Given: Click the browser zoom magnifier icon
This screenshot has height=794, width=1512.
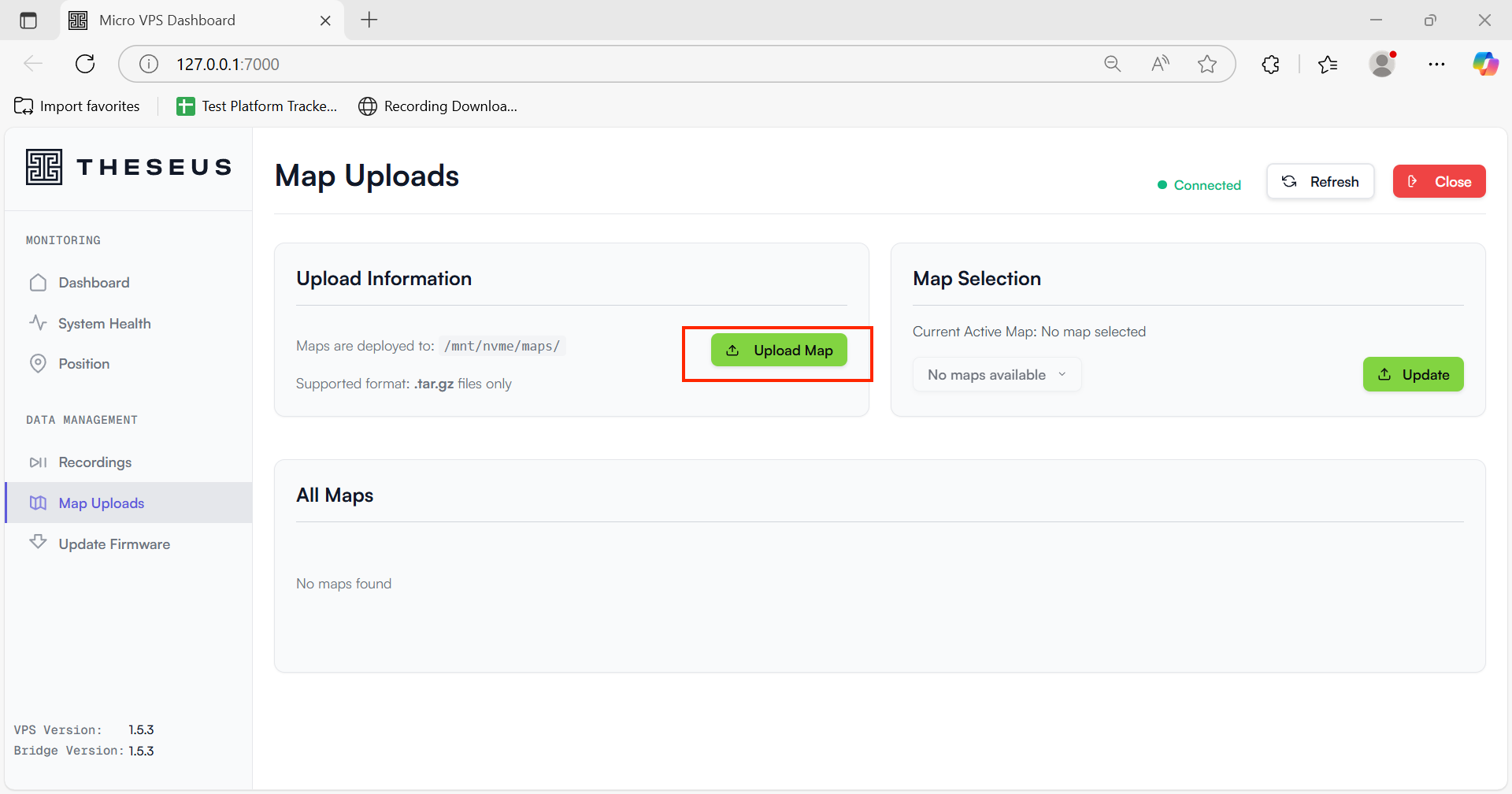Looking at the screenshot, I should click(1112, 64).
